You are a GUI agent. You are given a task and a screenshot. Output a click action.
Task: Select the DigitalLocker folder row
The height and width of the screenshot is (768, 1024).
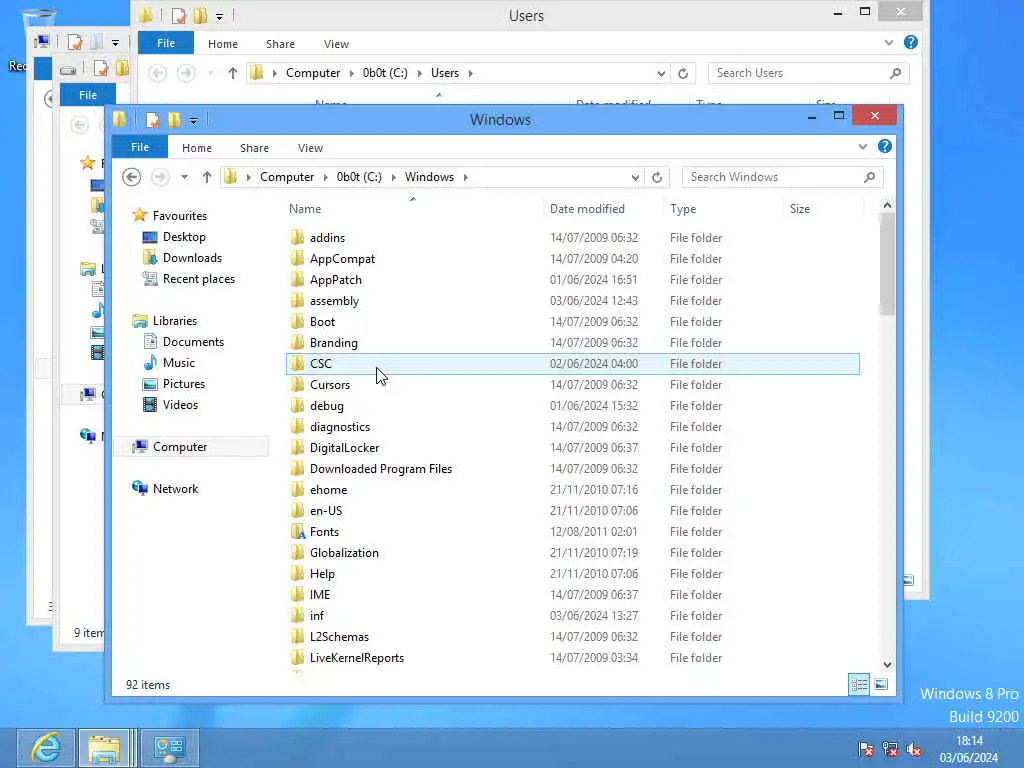click(x=573, y=448)
